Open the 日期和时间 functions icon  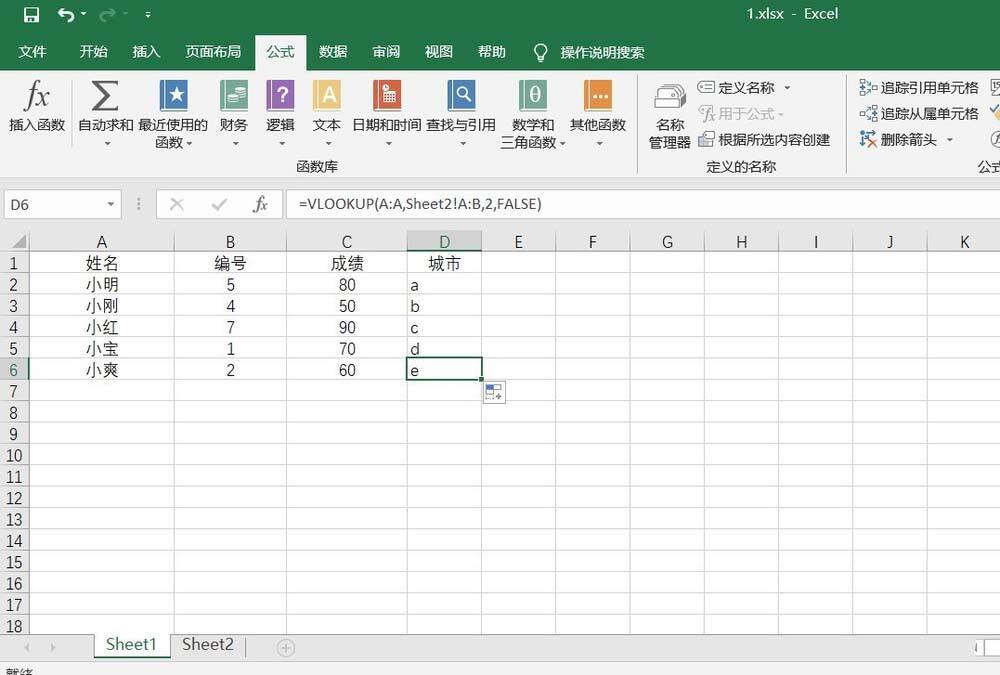pos(386,96)
